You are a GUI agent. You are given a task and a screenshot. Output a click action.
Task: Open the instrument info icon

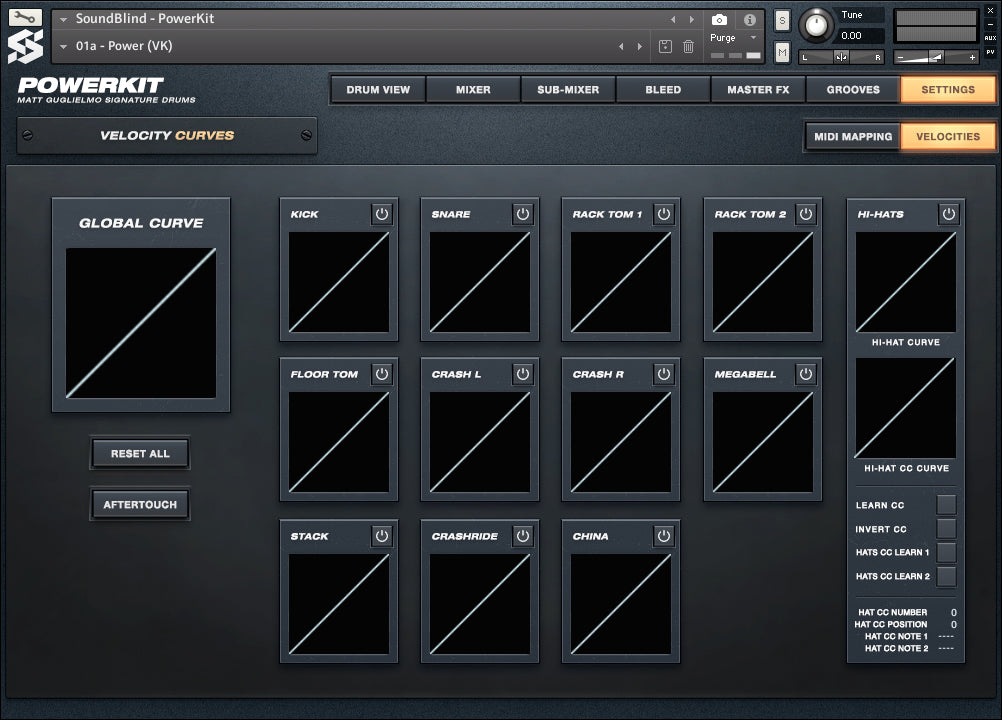750,20
